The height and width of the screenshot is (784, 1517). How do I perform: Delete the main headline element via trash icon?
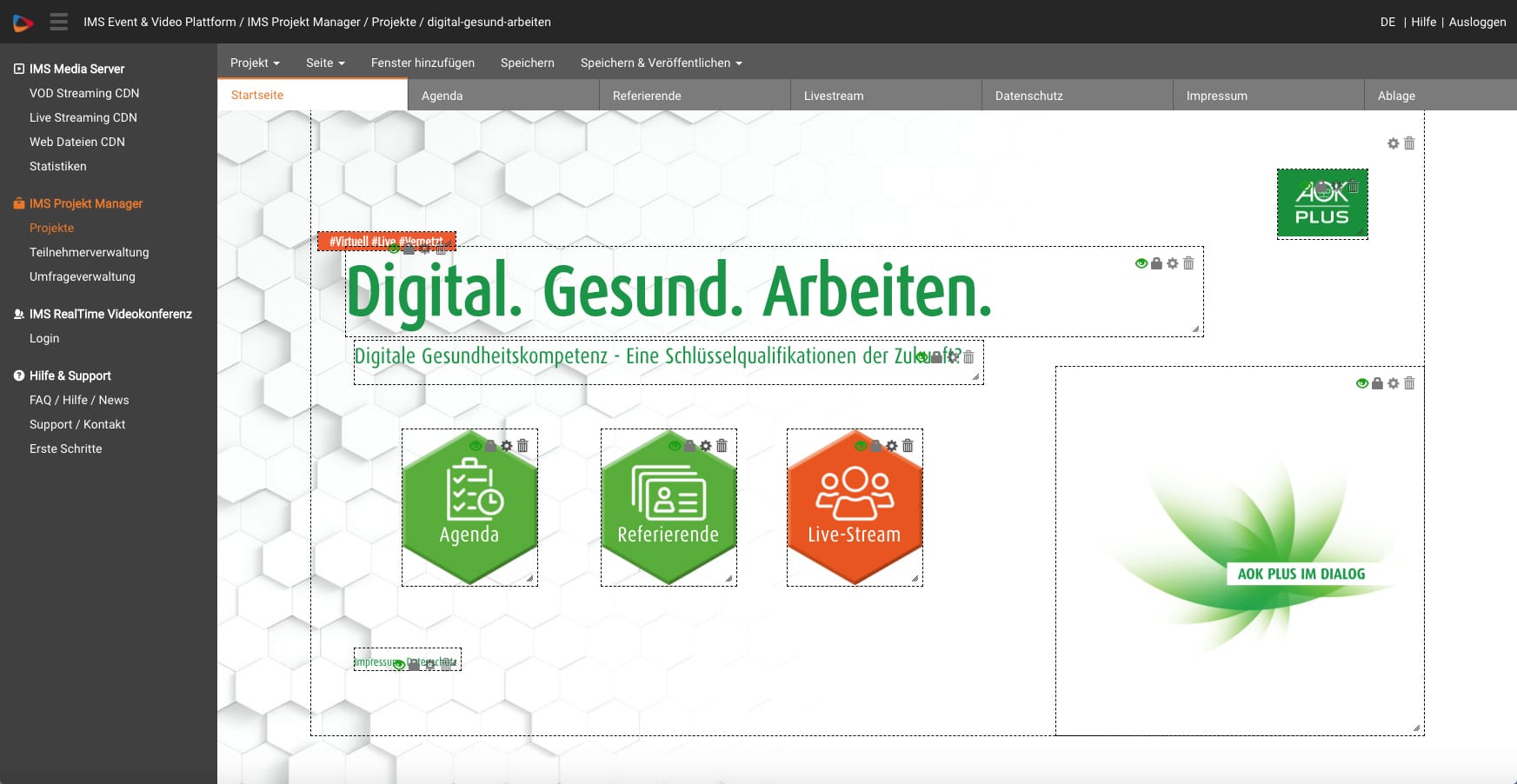point(1188,263)
